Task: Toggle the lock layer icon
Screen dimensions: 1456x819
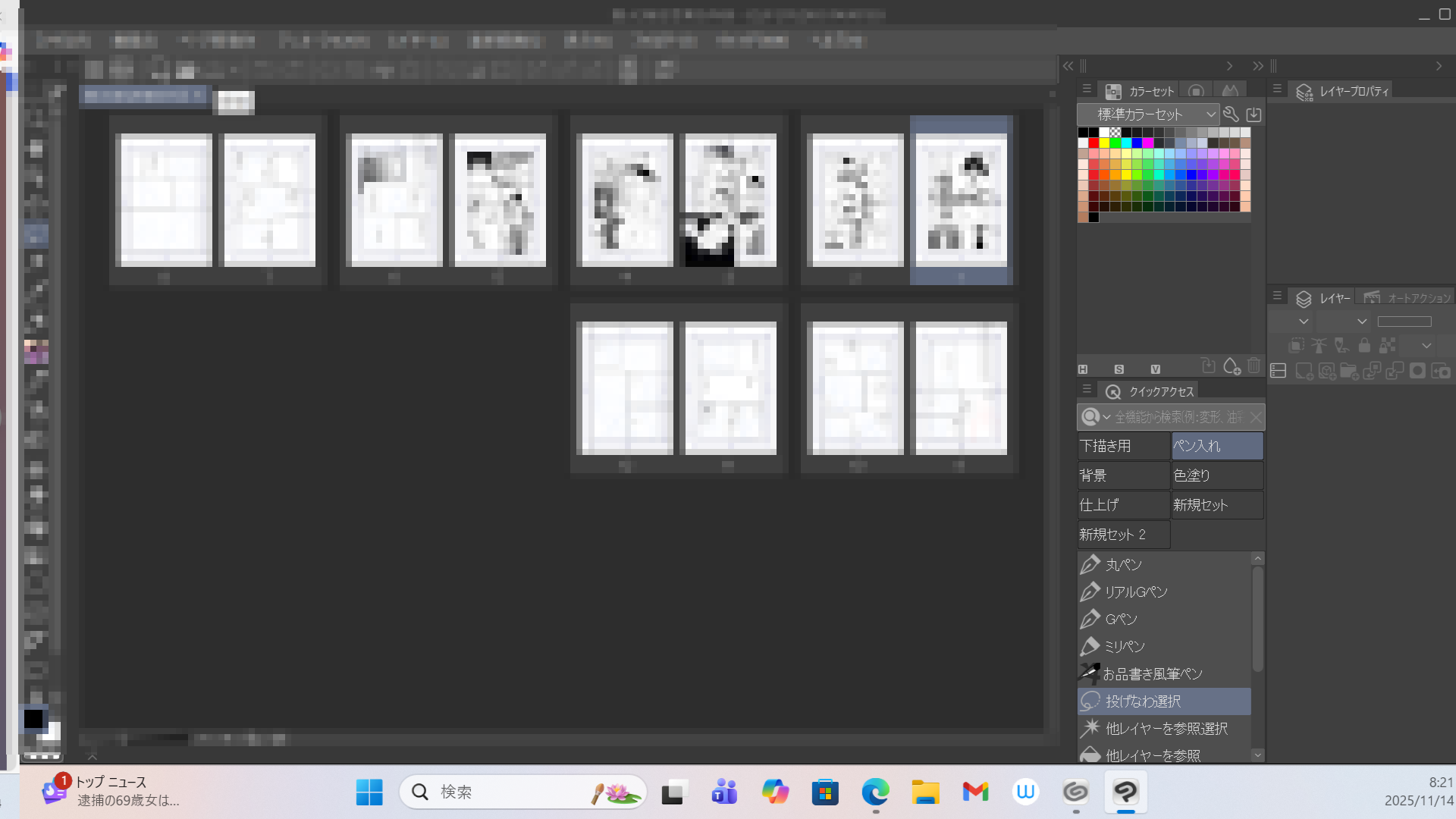Action: pyautogui.click(x=1364, y=346)
